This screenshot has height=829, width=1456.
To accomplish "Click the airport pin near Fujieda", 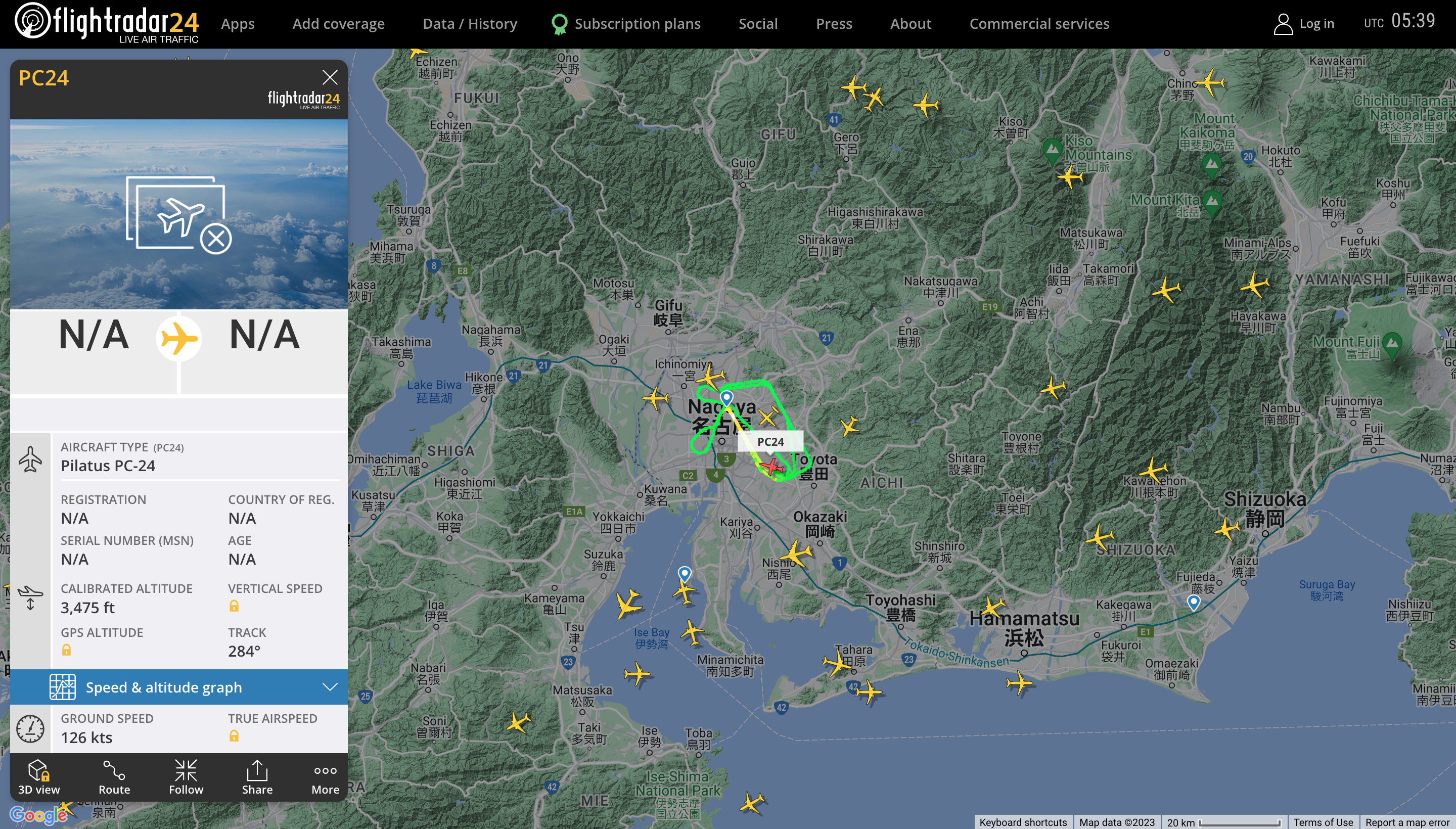I will pyautogui.click(x=1194, y=603).
